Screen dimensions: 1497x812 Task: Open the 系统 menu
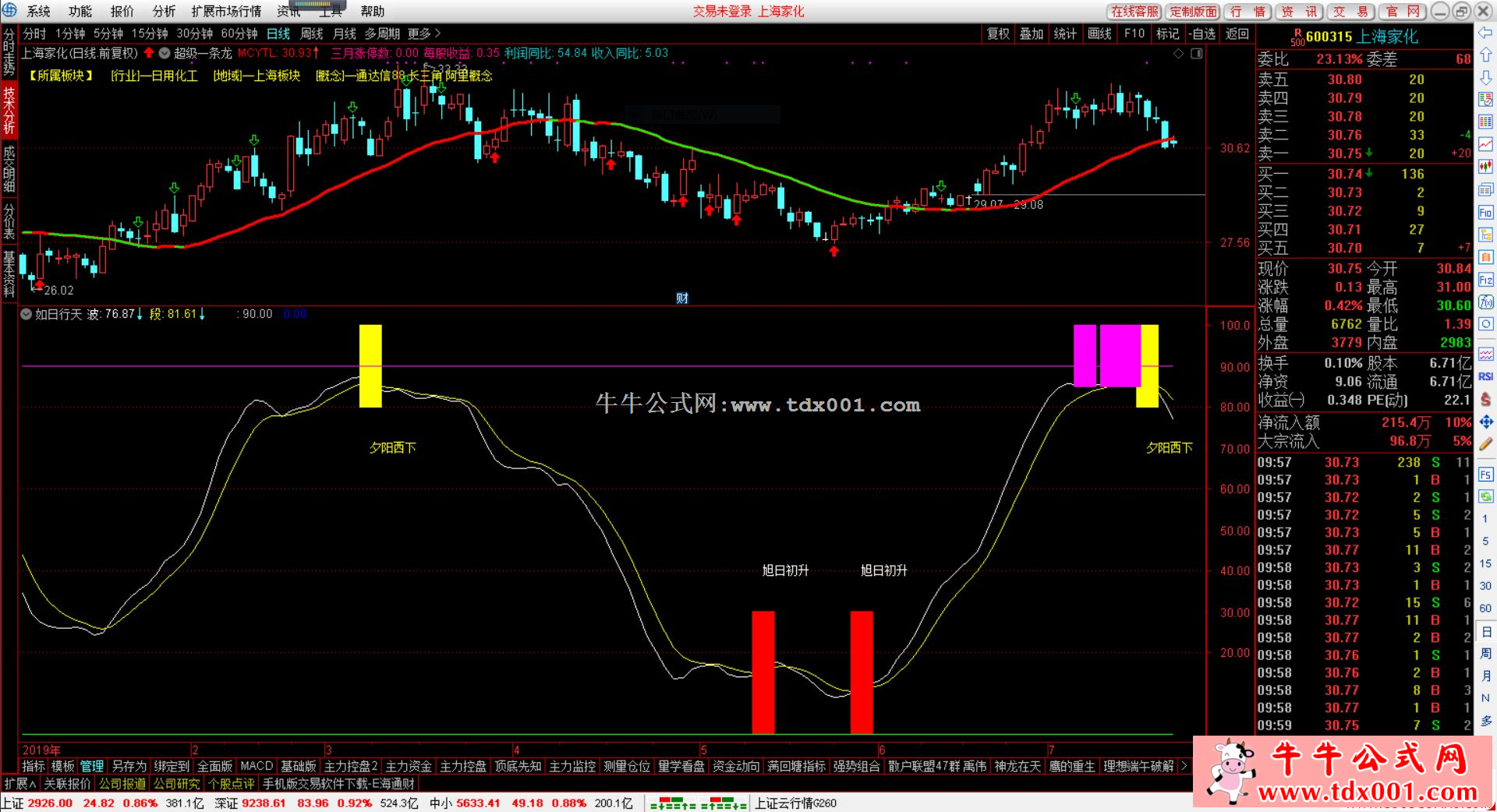[x=38, y=11]
